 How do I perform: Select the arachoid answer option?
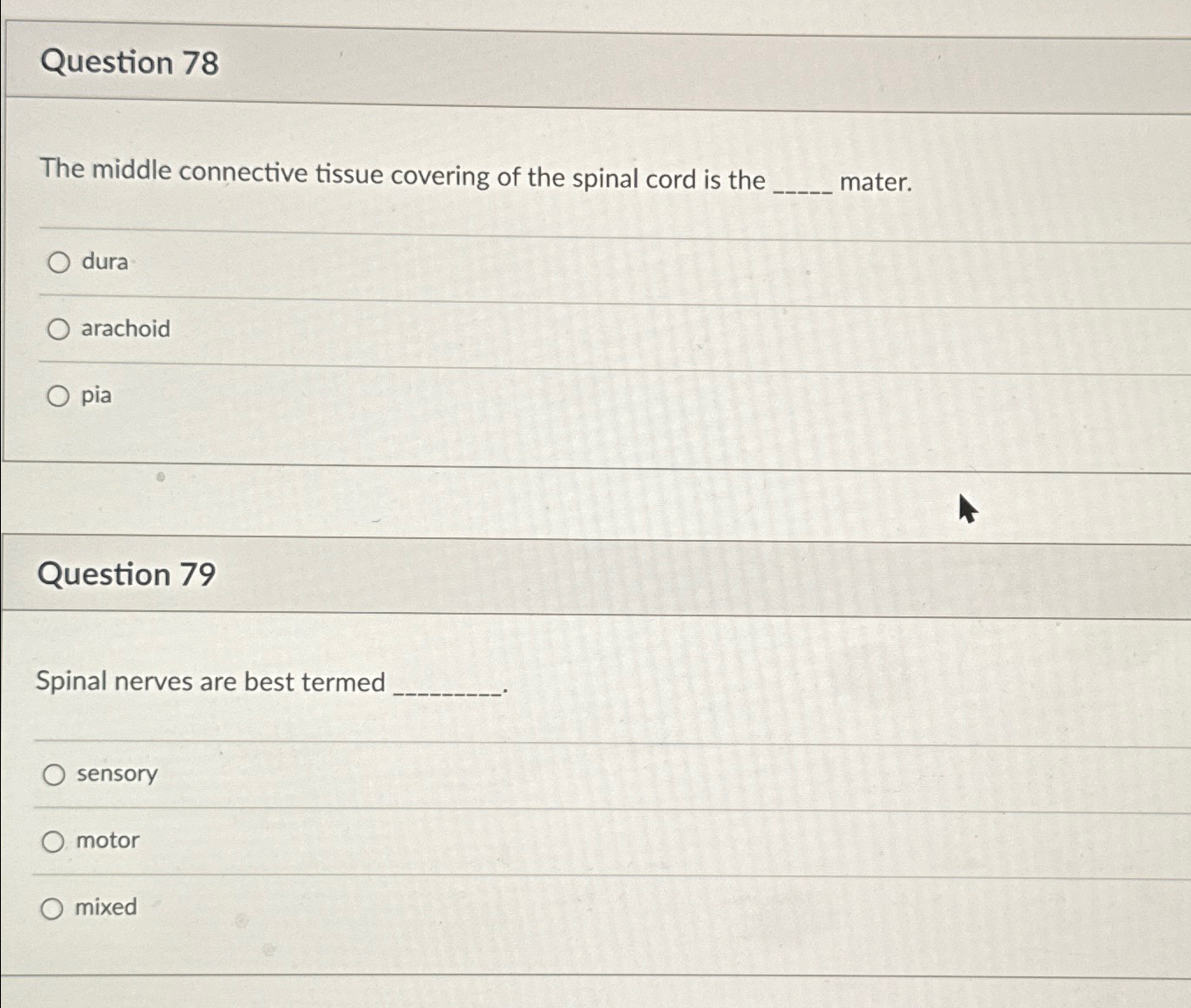point(59,329)
